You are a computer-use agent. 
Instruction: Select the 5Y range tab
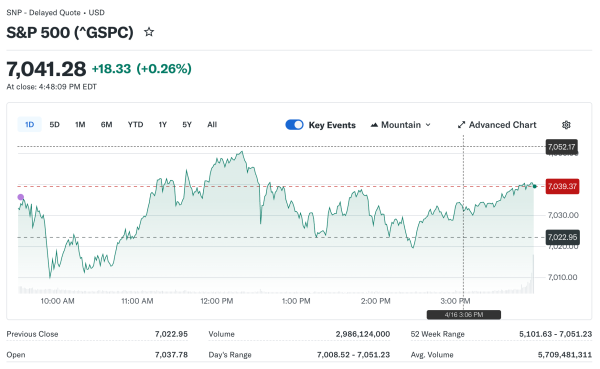187,124
